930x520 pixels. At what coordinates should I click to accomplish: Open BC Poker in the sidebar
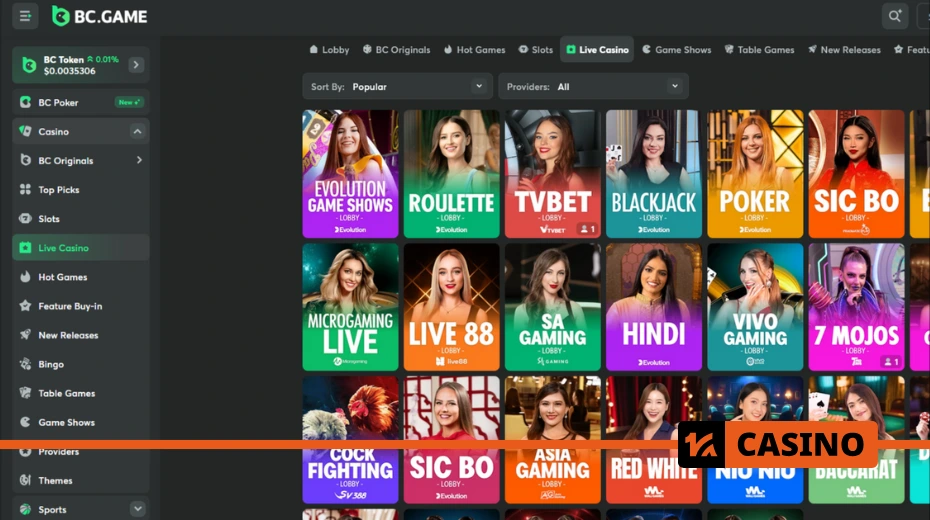(81, 102)
